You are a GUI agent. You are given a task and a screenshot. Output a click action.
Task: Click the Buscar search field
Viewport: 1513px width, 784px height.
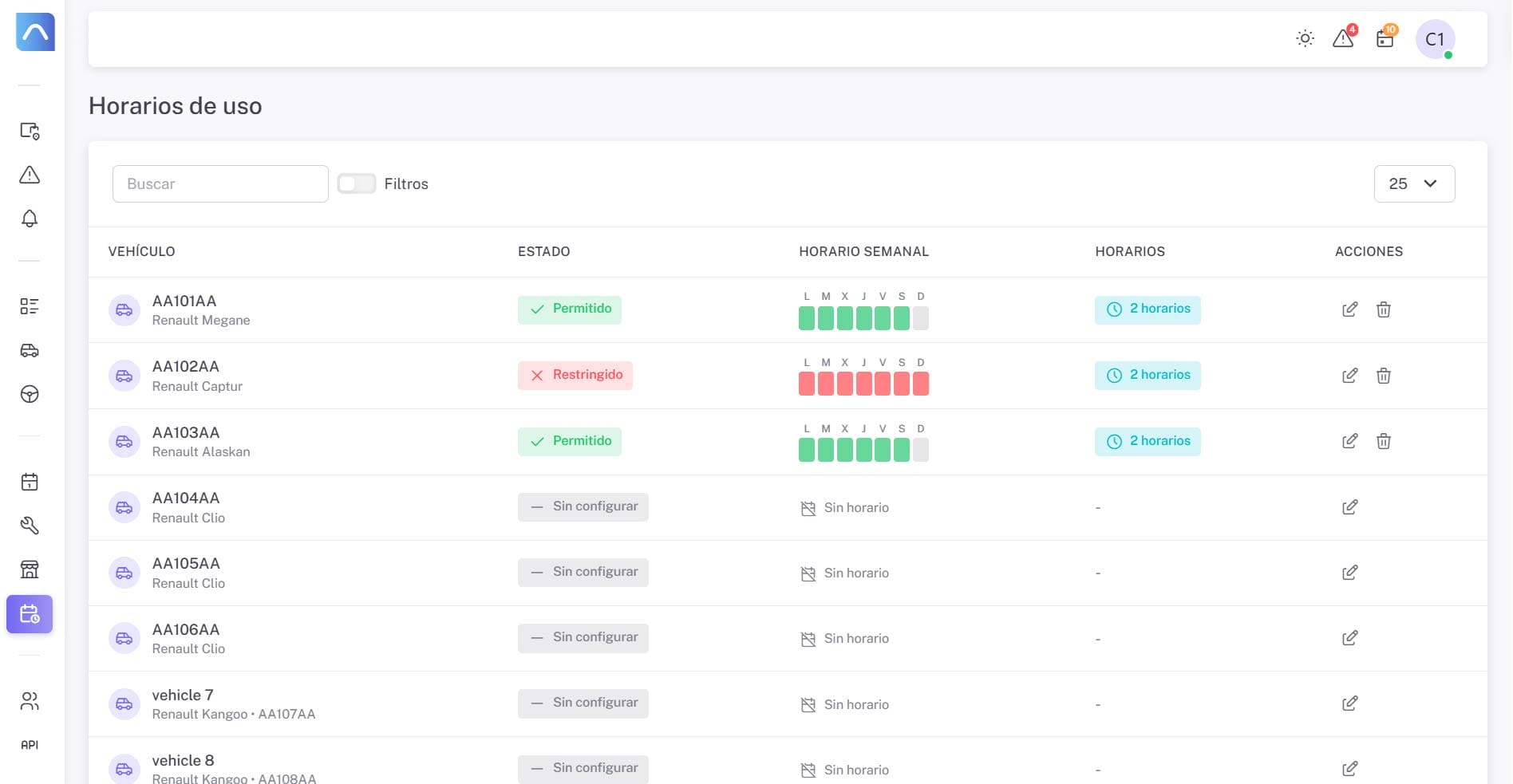pyautogui.click(x=220, y=183)
